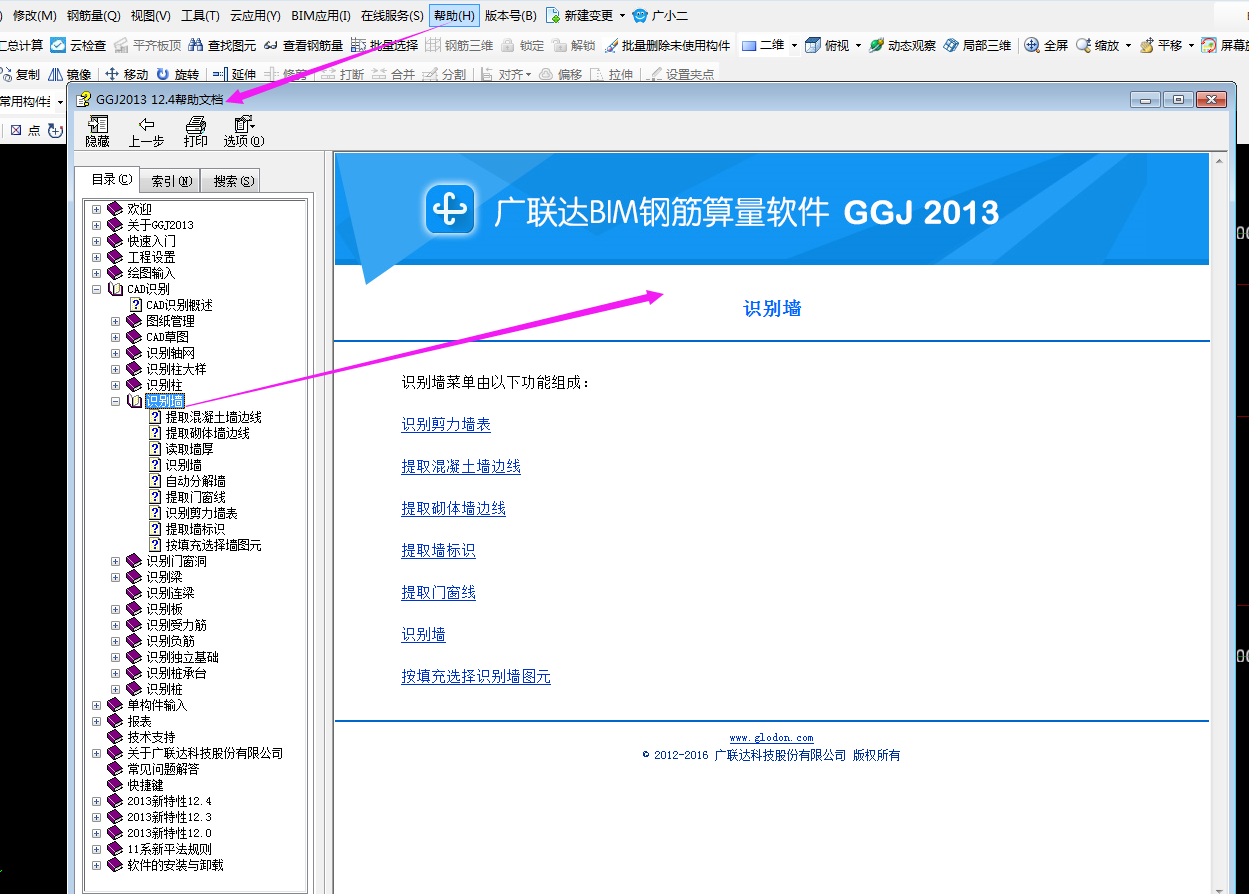Switch to the 搜索(S) tab
This screenshot has width=1249, height=894.
point(231,181)
